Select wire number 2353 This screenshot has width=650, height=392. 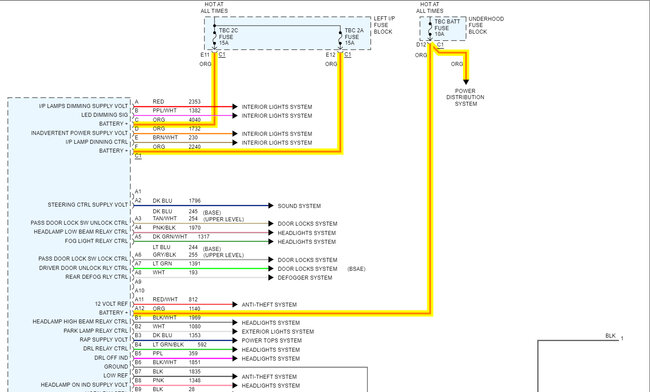[x=194, y=102]
